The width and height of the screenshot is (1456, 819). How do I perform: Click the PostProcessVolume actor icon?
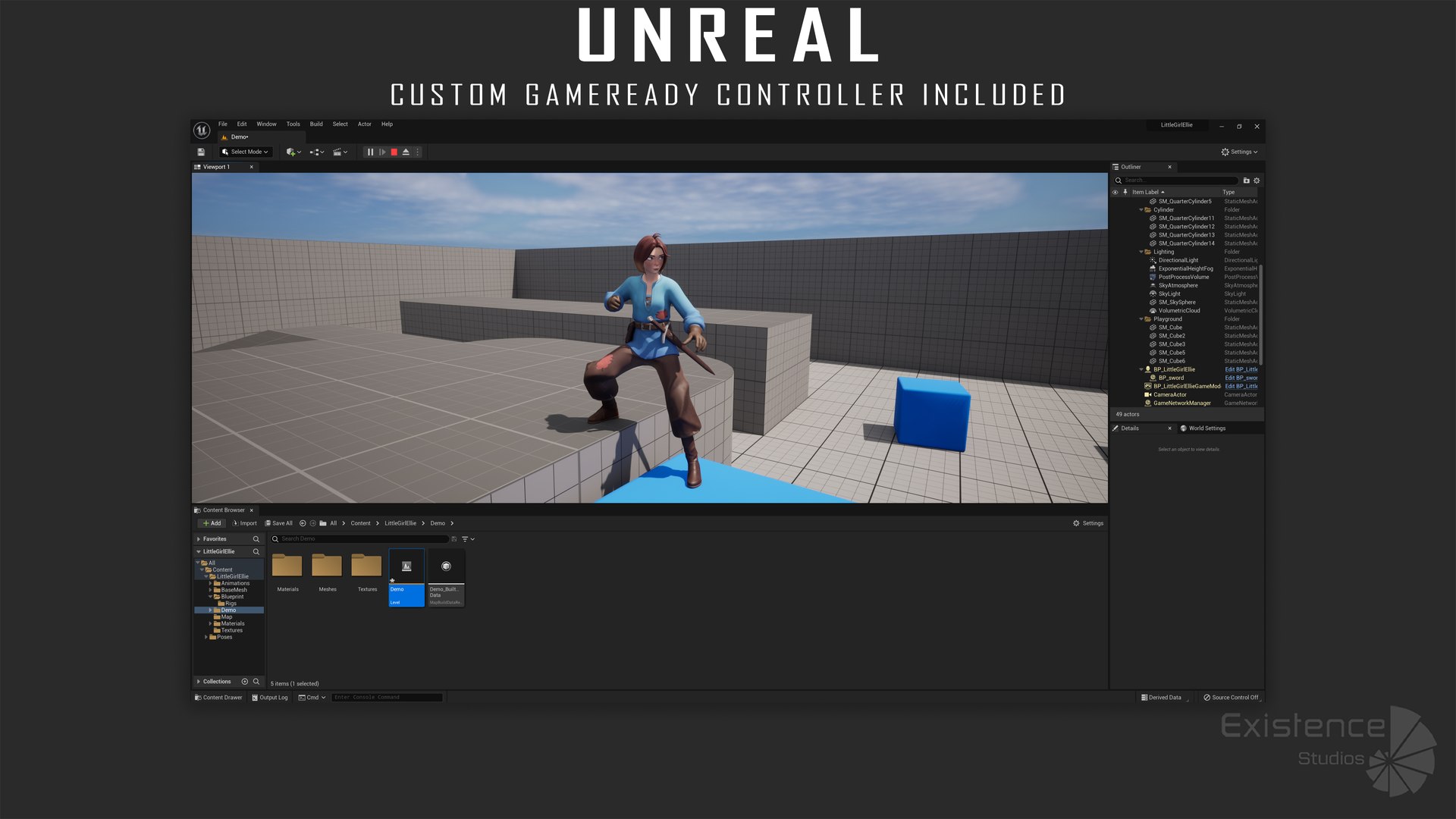(x=1153, y=277)
